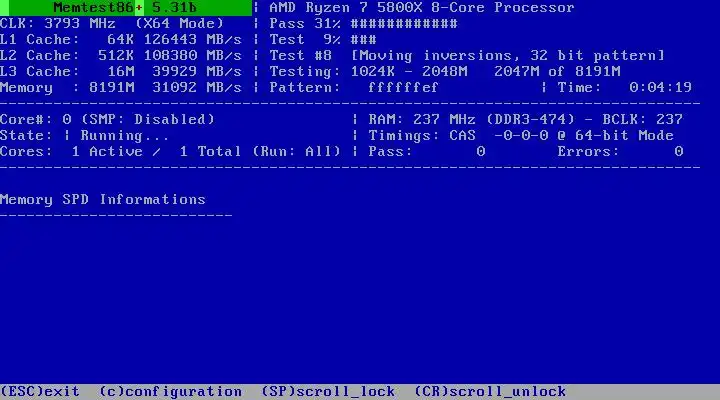The image size is (720, 400).
Task: Click the Errors: 0 counter
Action: pos(620,152)
